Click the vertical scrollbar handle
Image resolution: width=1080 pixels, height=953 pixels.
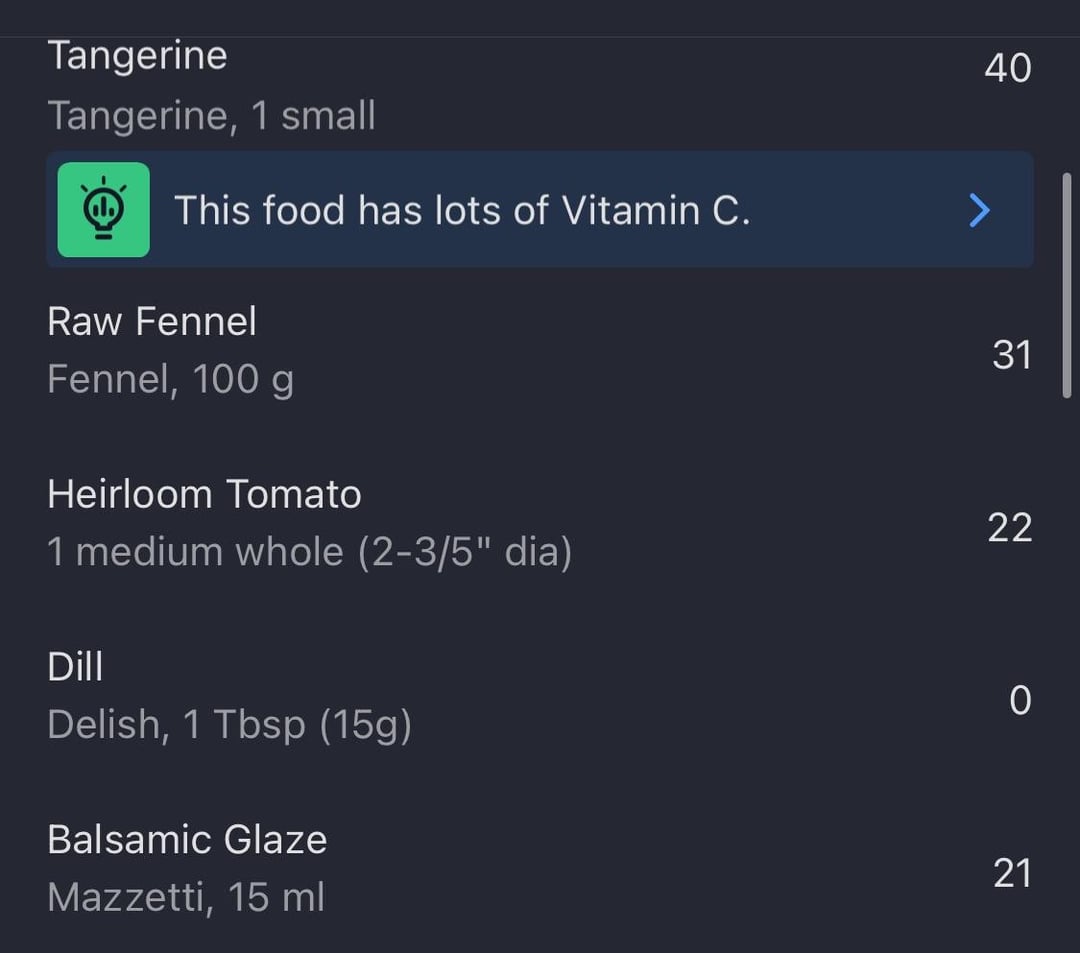click(1067, 285)
